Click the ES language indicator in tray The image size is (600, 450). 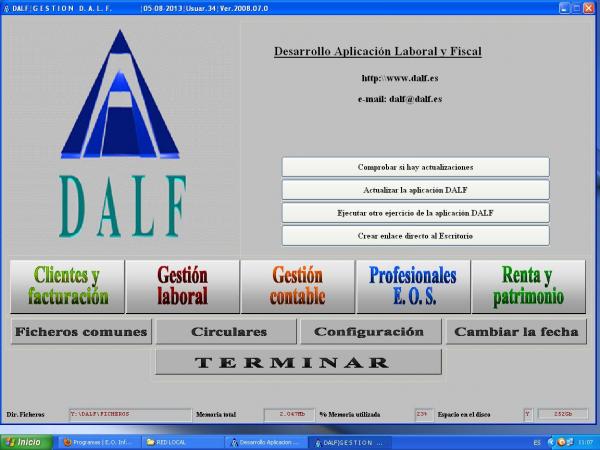pyautogui.click(x=537, y=443)
